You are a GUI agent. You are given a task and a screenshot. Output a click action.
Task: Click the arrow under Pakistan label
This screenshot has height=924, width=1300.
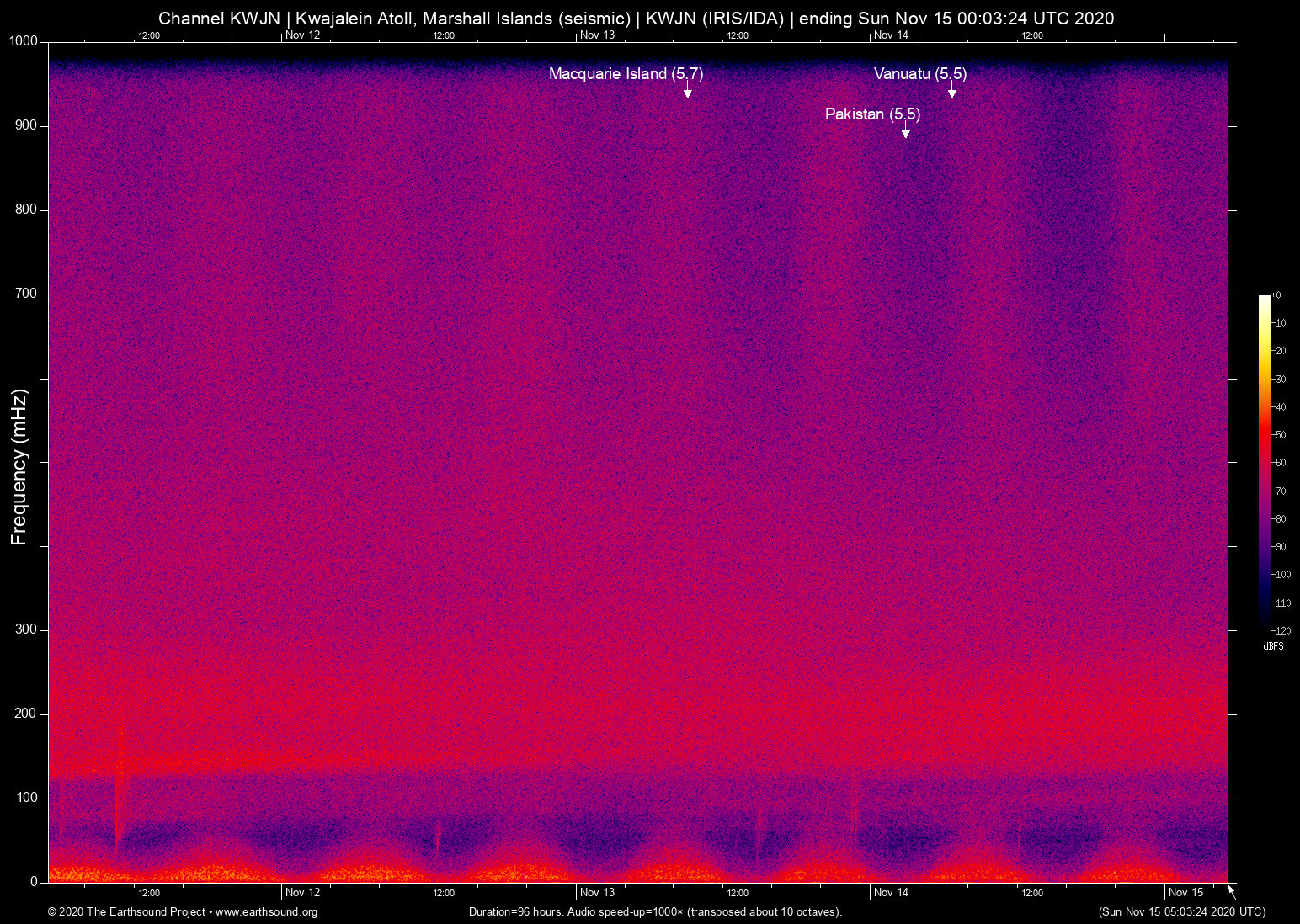pyautogui.click(x=905, y=130)
